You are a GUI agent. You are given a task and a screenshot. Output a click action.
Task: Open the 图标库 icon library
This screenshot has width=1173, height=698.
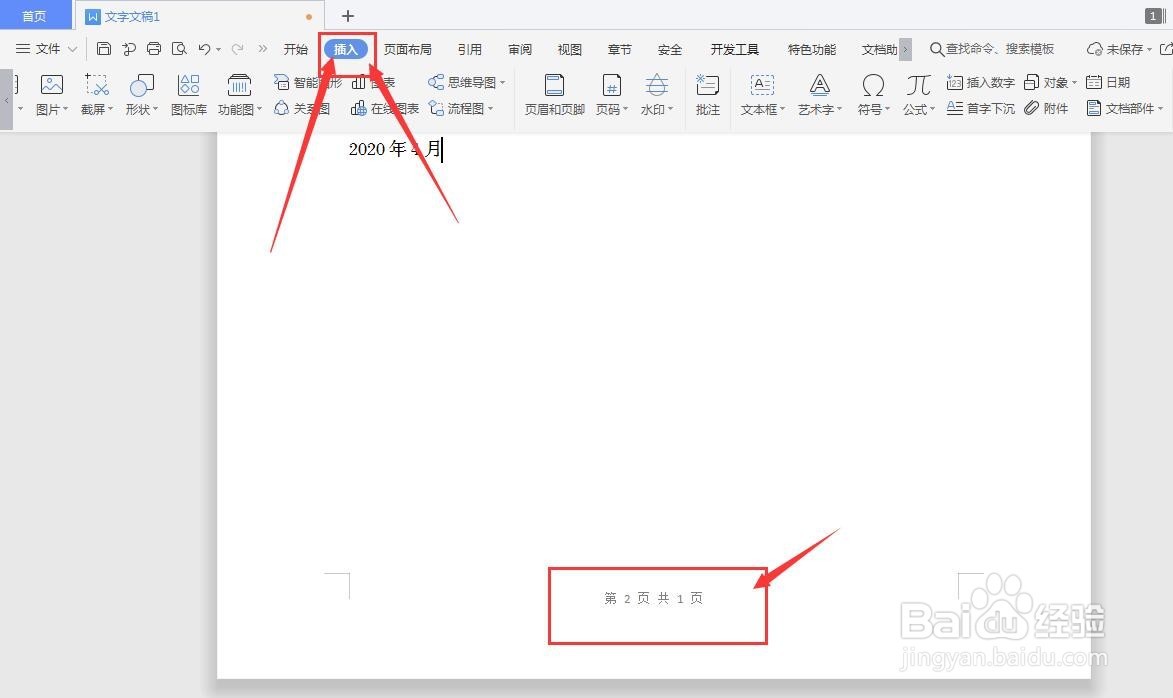(x=189, y=95)
